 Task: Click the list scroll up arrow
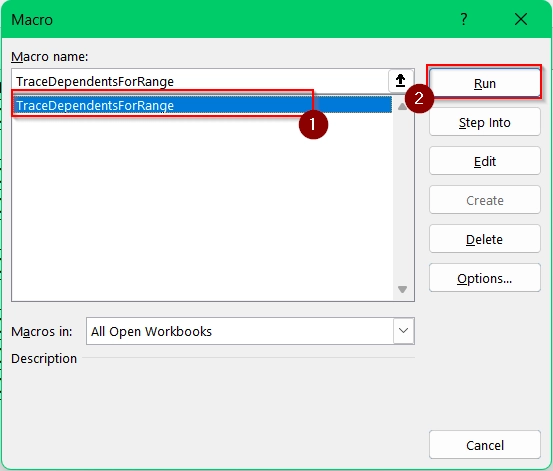click(x=402, y=106)
